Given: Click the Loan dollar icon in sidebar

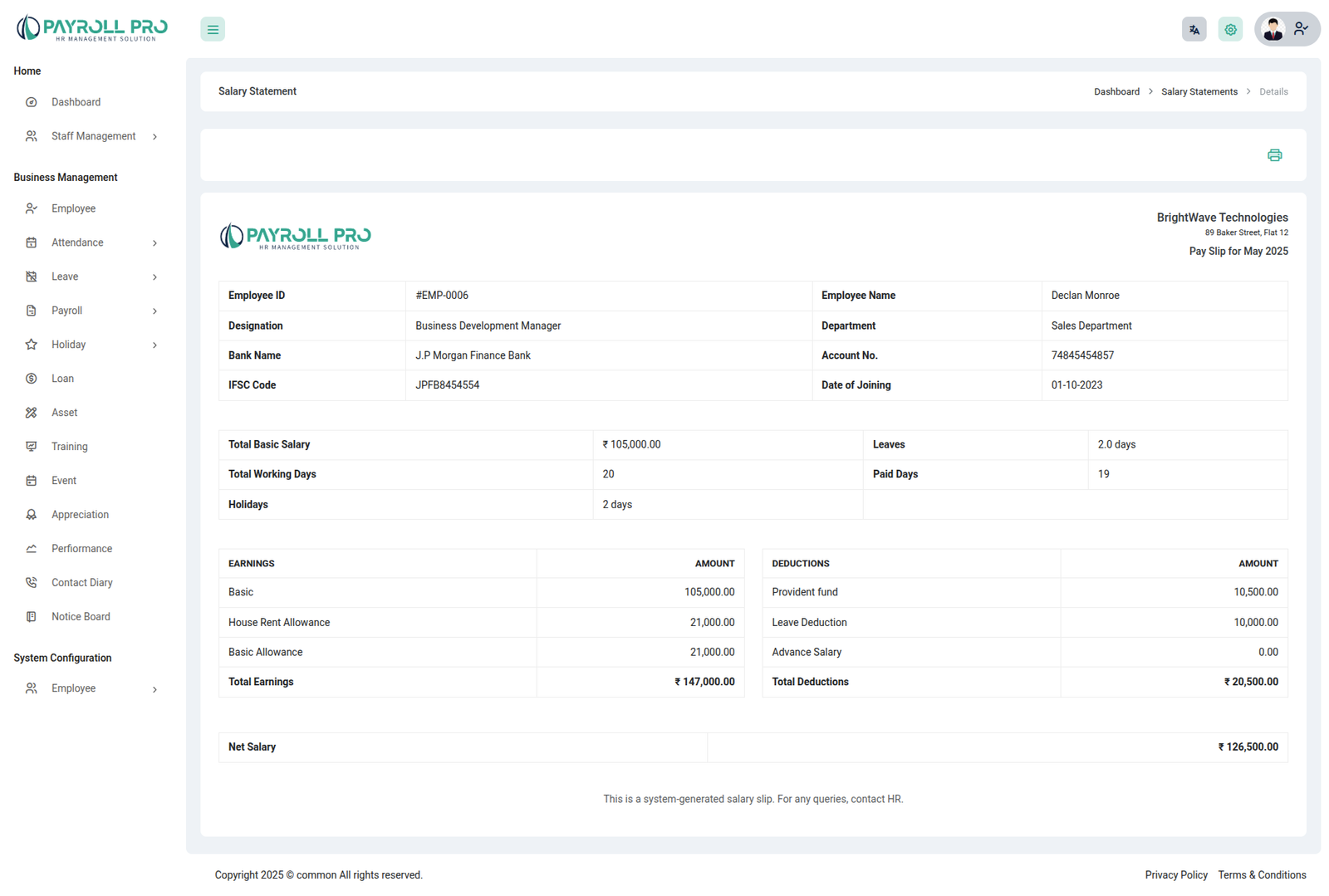Looking at the screenshot, I should [x=32, y=379].
